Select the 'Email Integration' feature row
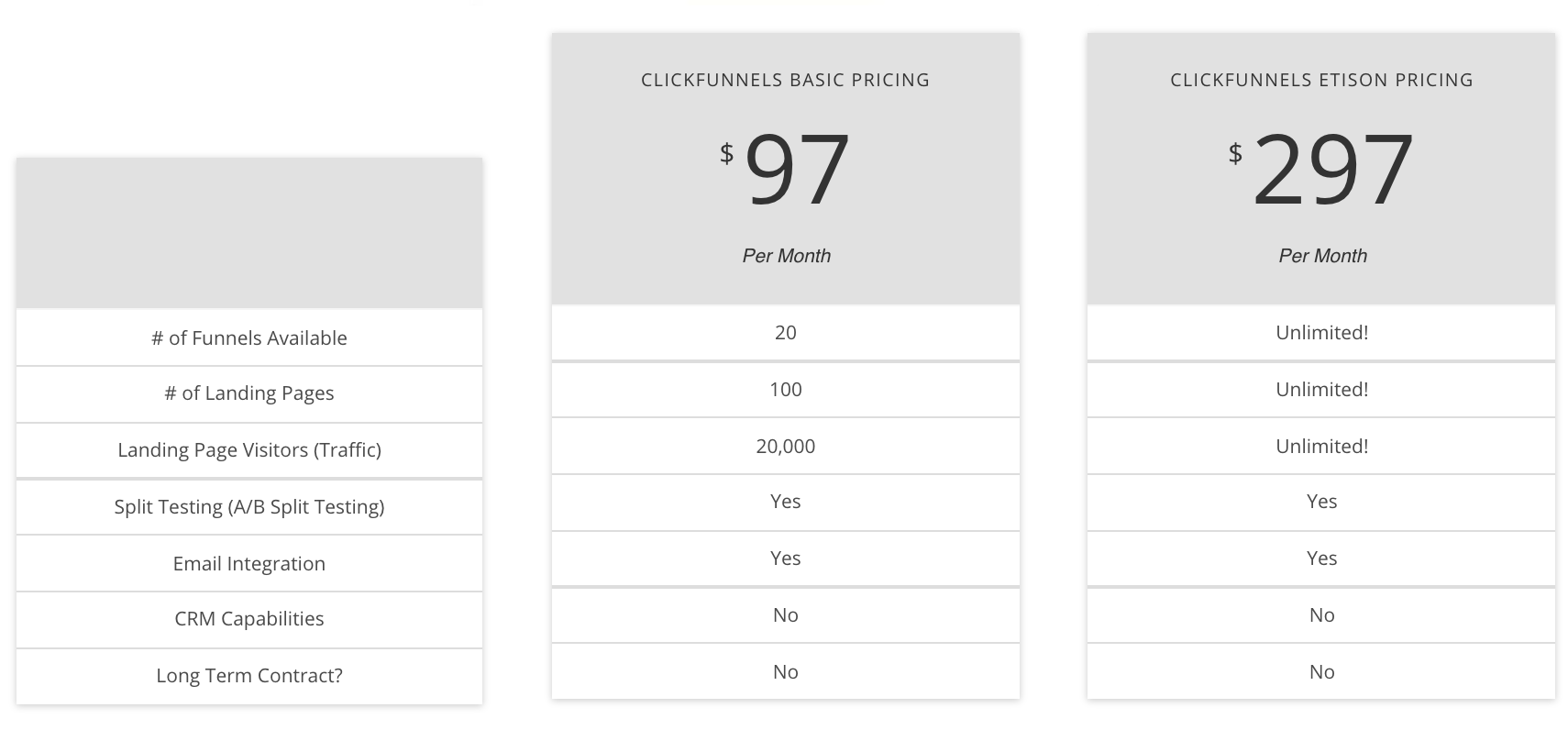Viewport: 1568px width, 730px height. 249,563
